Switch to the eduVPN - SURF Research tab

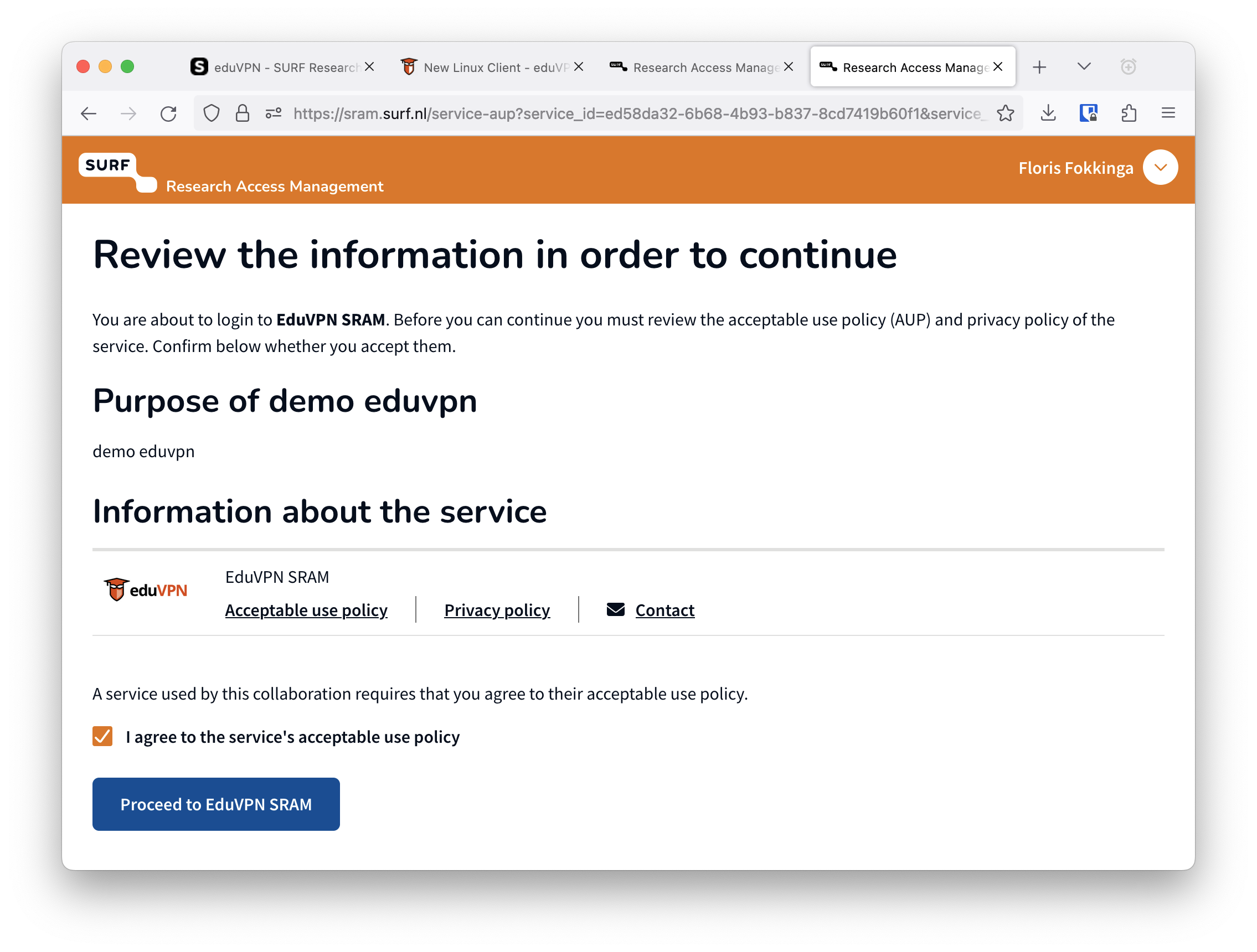click(275, 67)
